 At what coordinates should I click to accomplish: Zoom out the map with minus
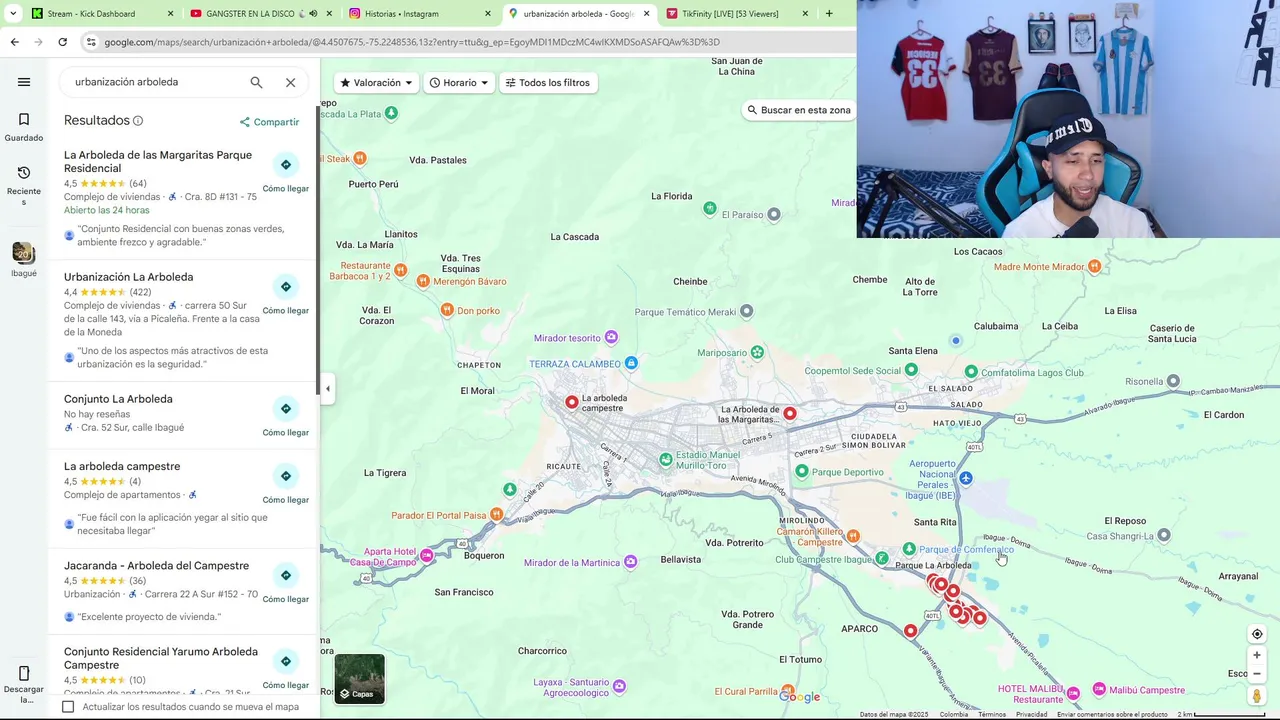(1257, 673)
